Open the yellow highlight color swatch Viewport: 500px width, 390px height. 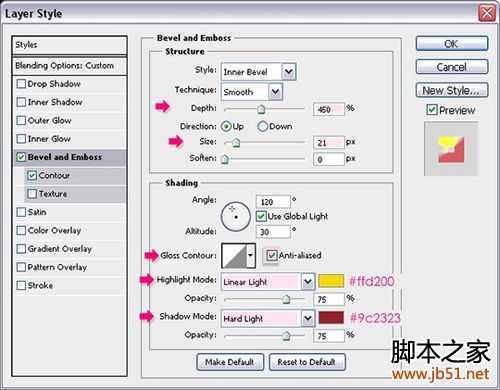click(331, 281)
